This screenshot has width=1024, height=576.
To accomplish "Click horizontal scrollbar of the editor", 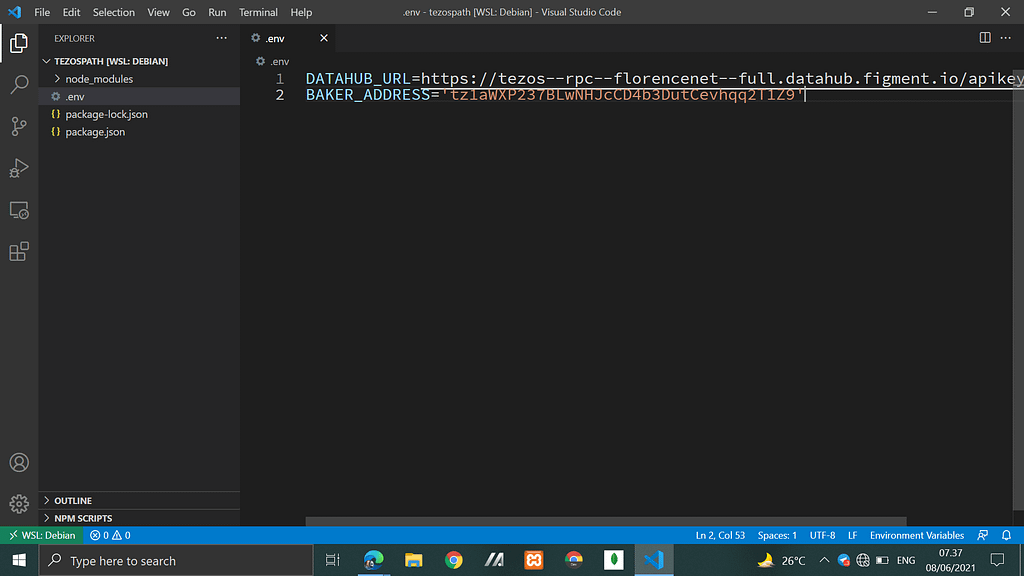I will click(x=606, y=521).
